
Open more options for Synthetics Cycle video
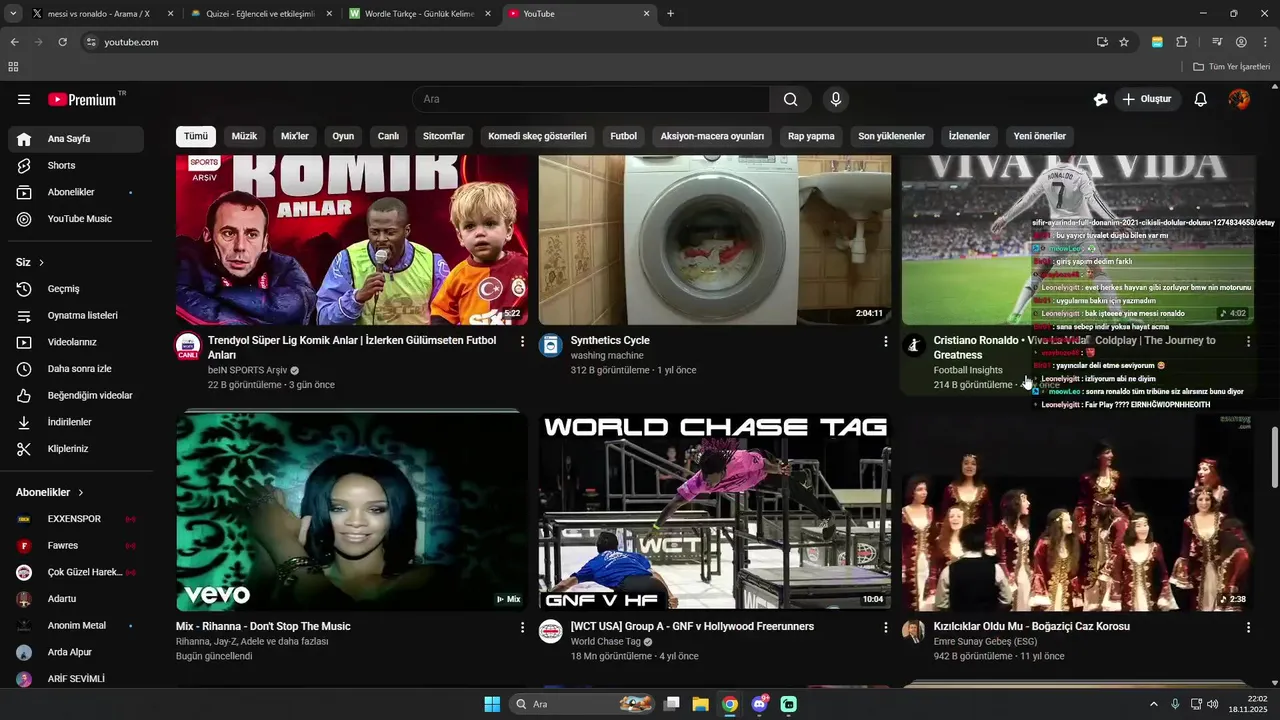(885, 341)
